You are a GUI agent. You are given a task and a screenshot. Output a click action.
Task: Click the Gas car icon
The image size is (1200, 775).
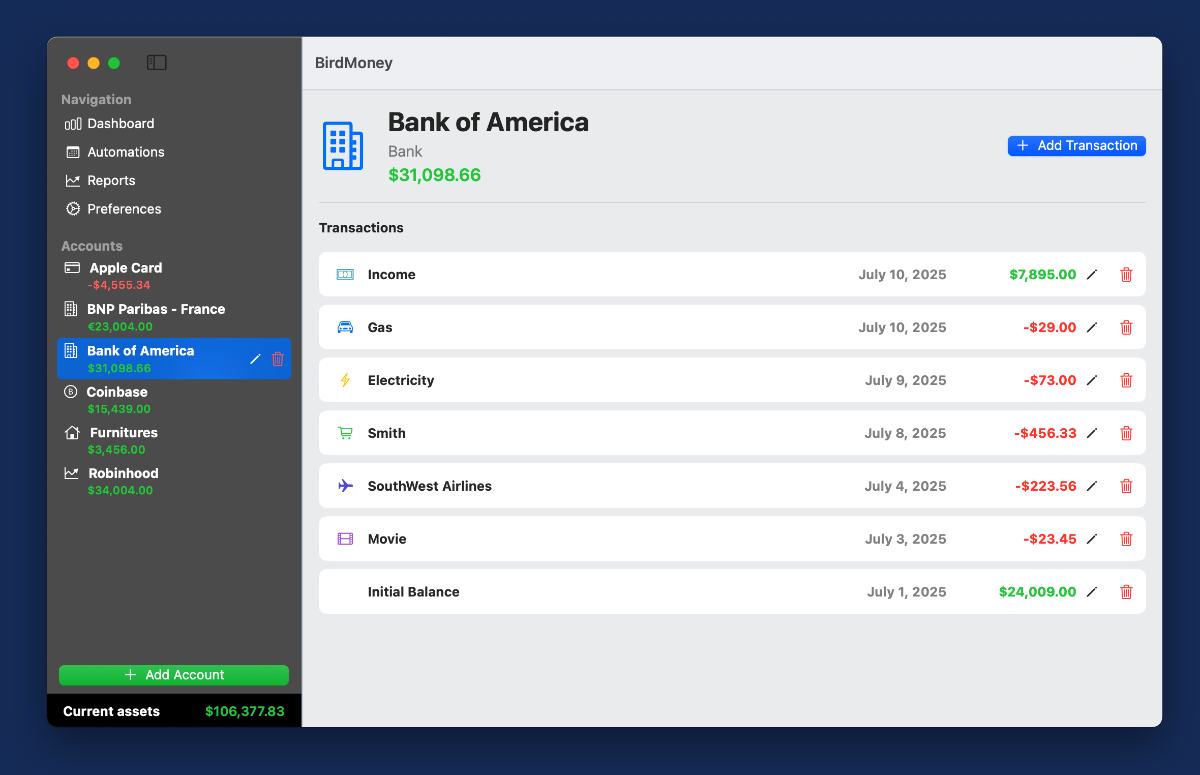coord(345,327)
